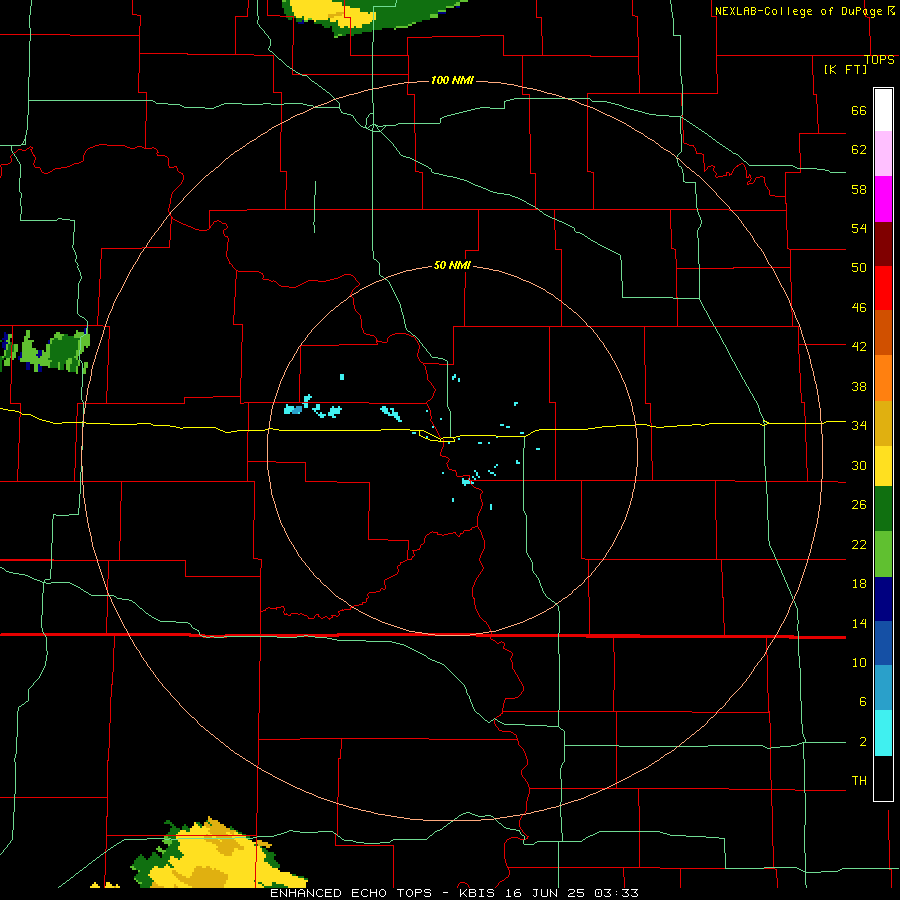Click the 100 NMI range ring label
This screenshot has height=900, width=900.
(452, 80)
